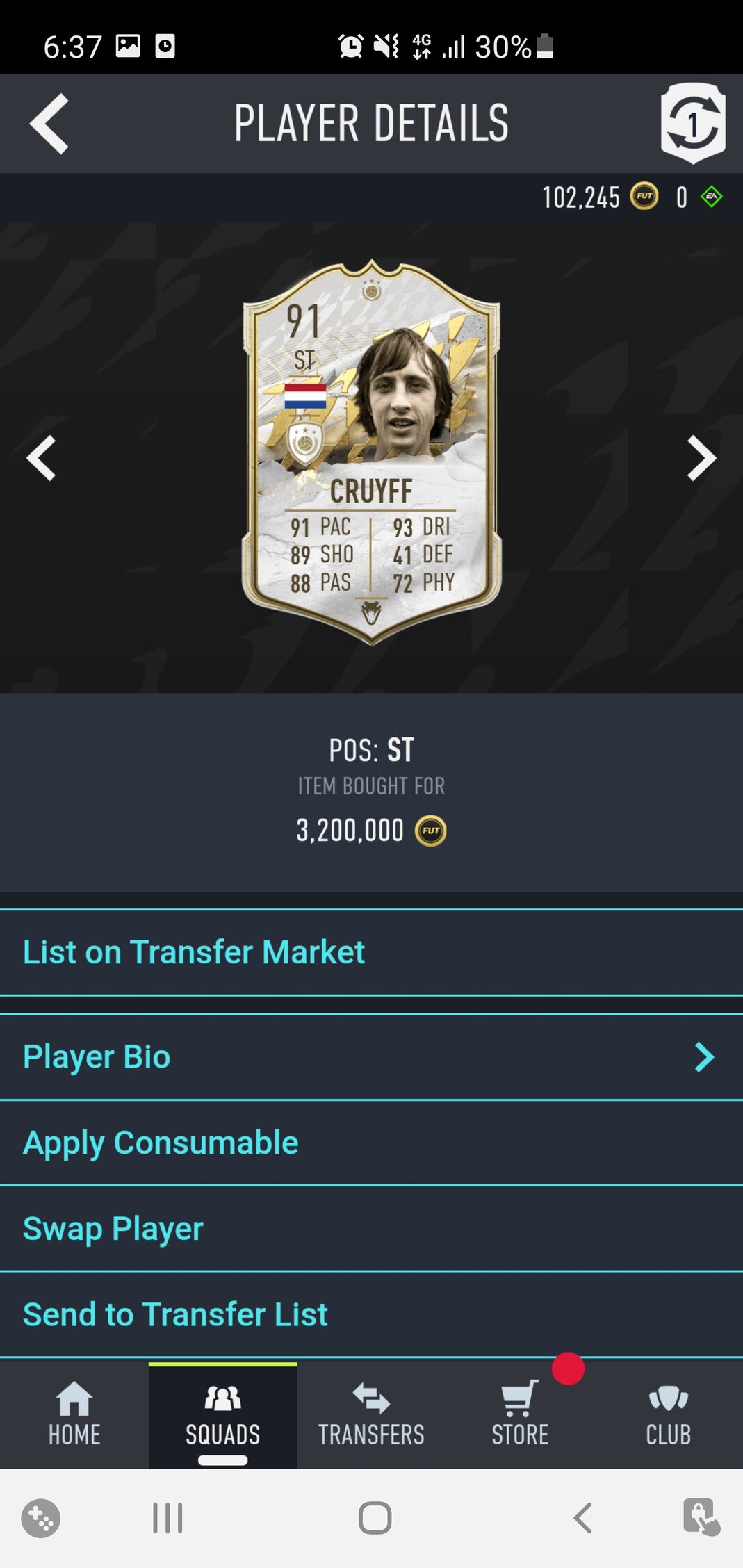Show previous player with left chevron
743x1568 pixels.
(x=41, y=458)
